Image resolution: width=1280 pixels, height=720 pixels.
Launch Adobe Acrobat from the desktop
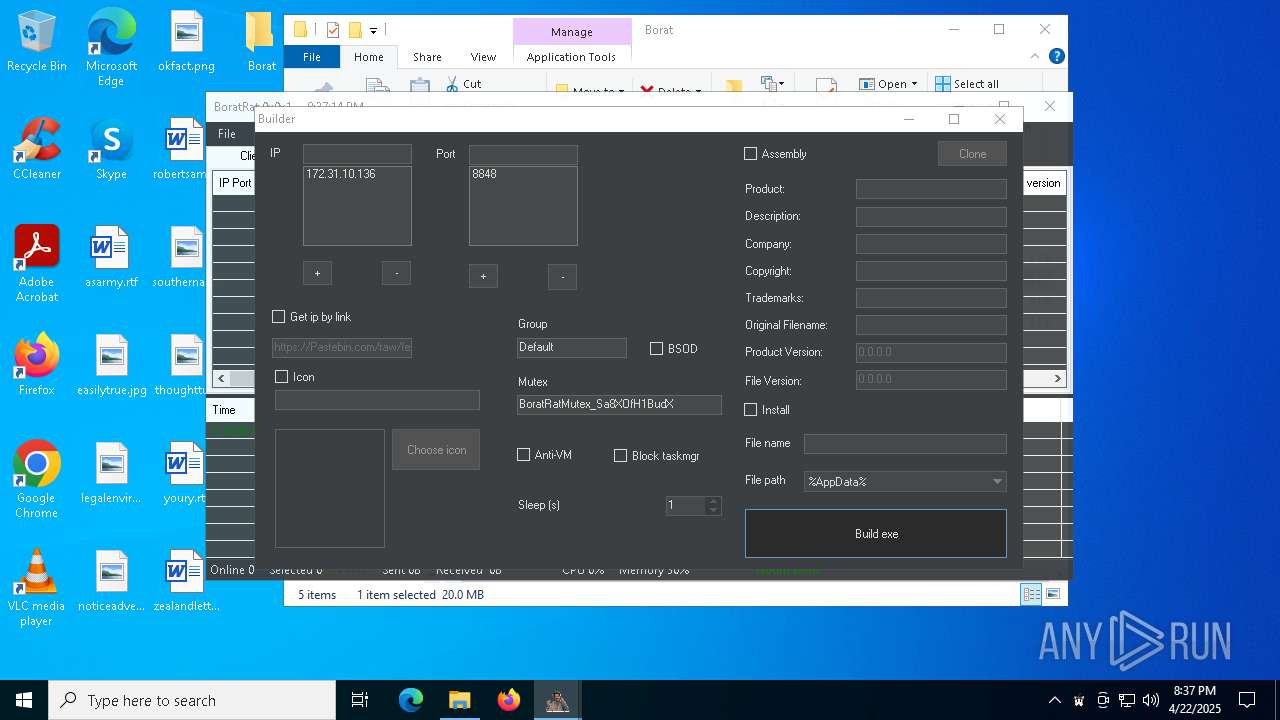tap(37, 264)
